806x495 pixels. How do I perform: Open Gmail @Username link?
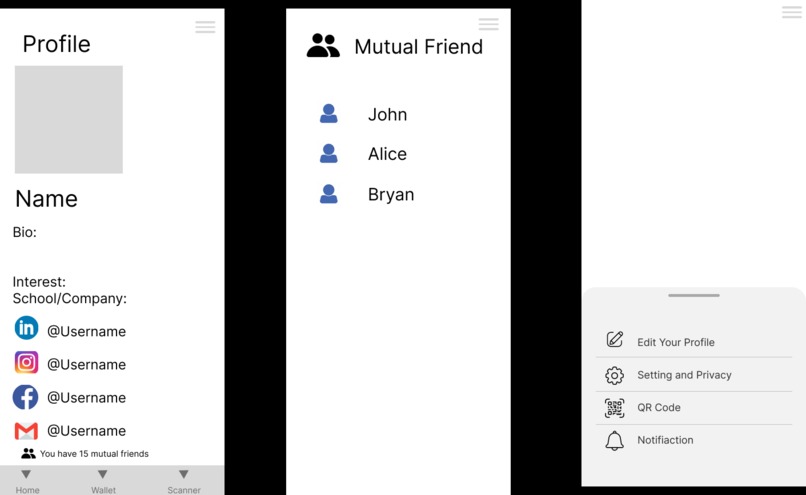[x=86, y=431]
